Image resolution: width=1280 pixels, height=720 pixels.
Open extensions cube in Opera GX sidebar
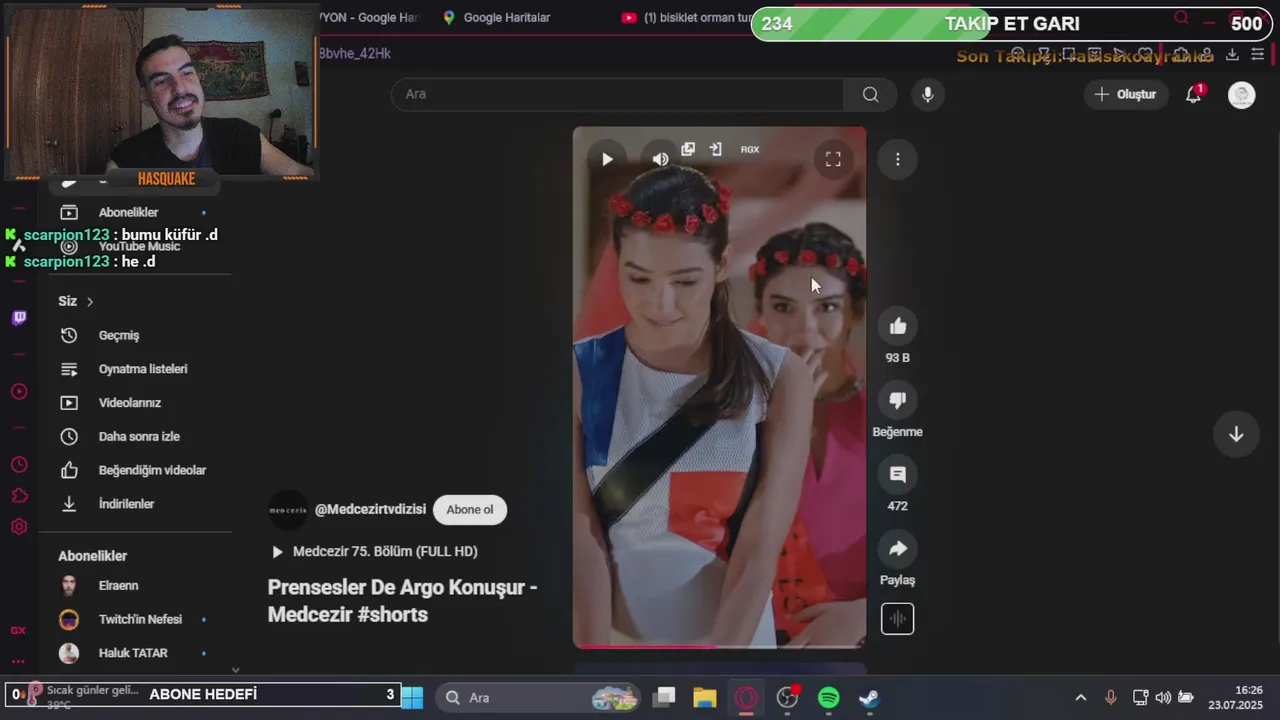19,496
